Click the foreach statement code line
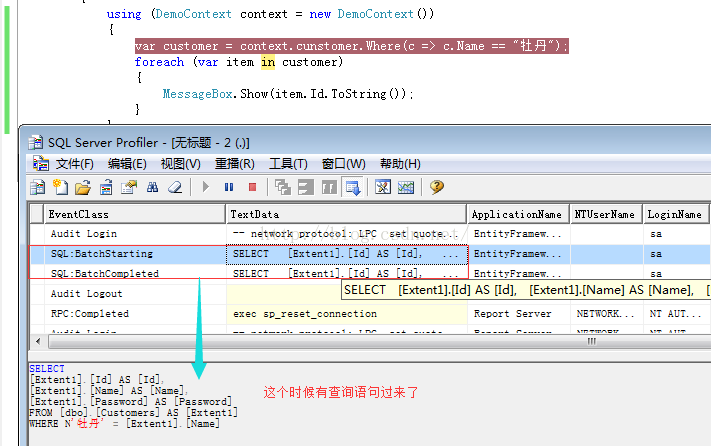The height and width of the screenshot is (446, 711). pos(239,62)
